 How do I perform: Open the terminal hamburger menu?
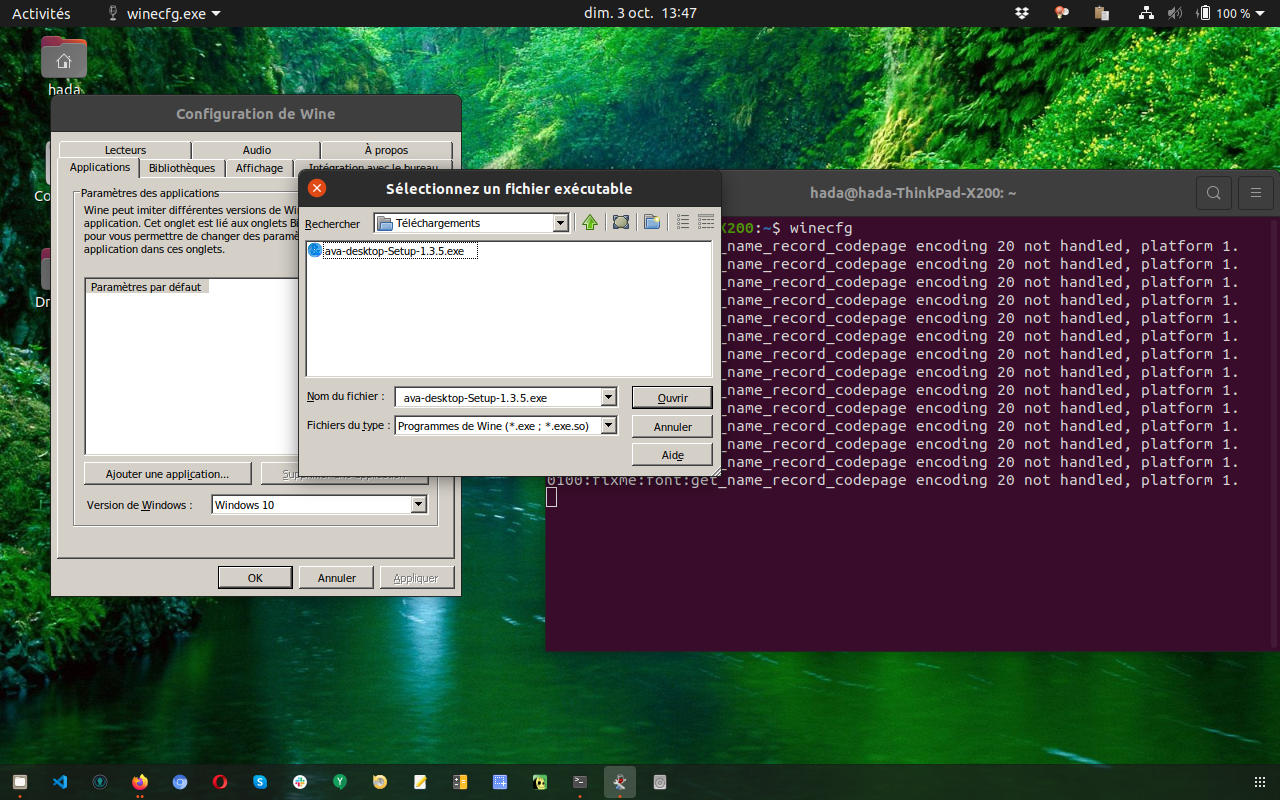click(1256, 193)
